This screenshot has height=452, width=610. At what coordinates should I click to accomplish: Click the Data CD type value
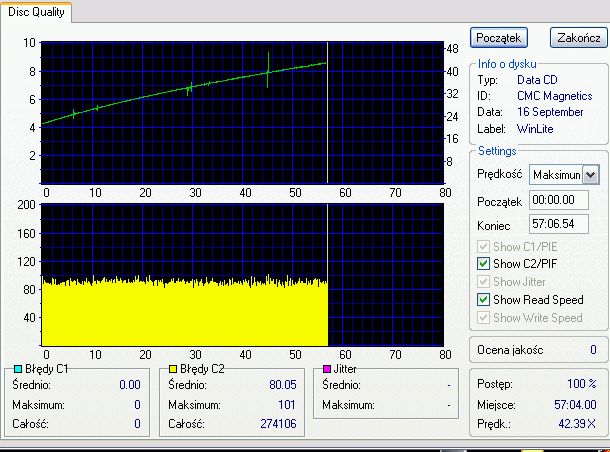(x=537, y=80)
